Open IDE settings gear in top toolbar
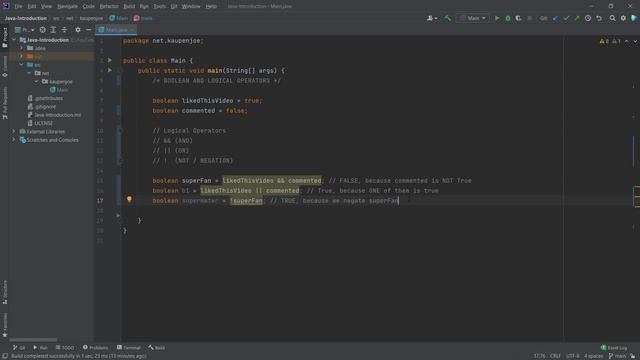 click(623, 18)
